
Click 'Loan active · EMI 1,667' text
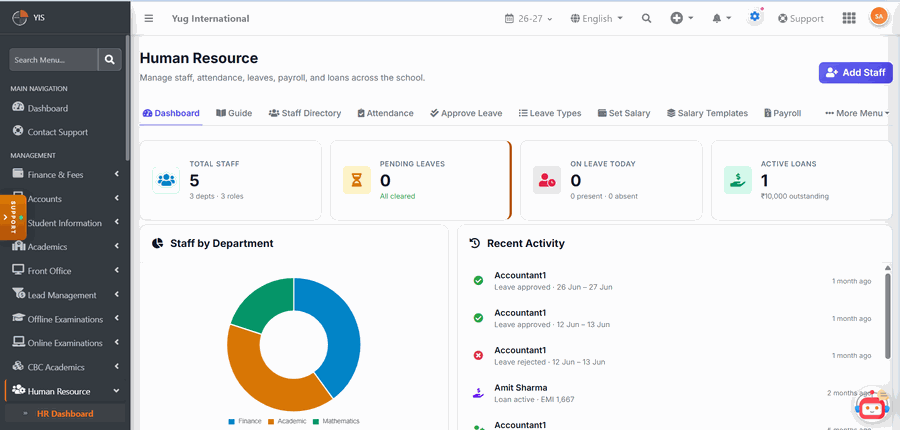pyautogui.click(x=534, y=399)
